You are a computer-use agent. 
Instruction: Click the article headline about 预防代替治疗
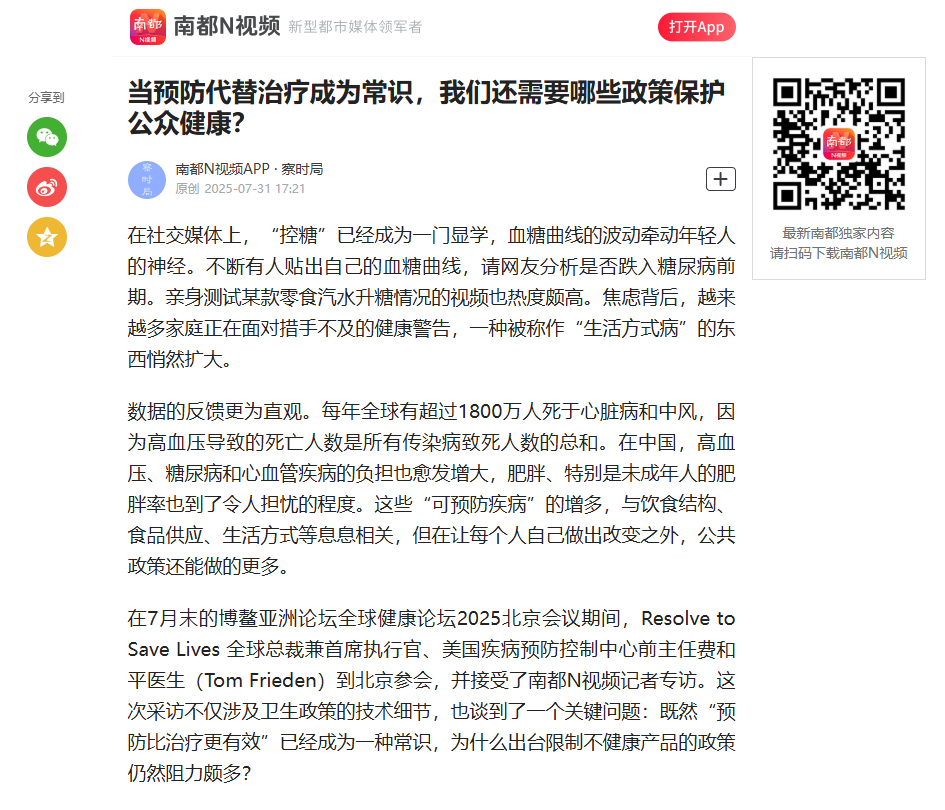pyautogui.click(x=426, y=108)
